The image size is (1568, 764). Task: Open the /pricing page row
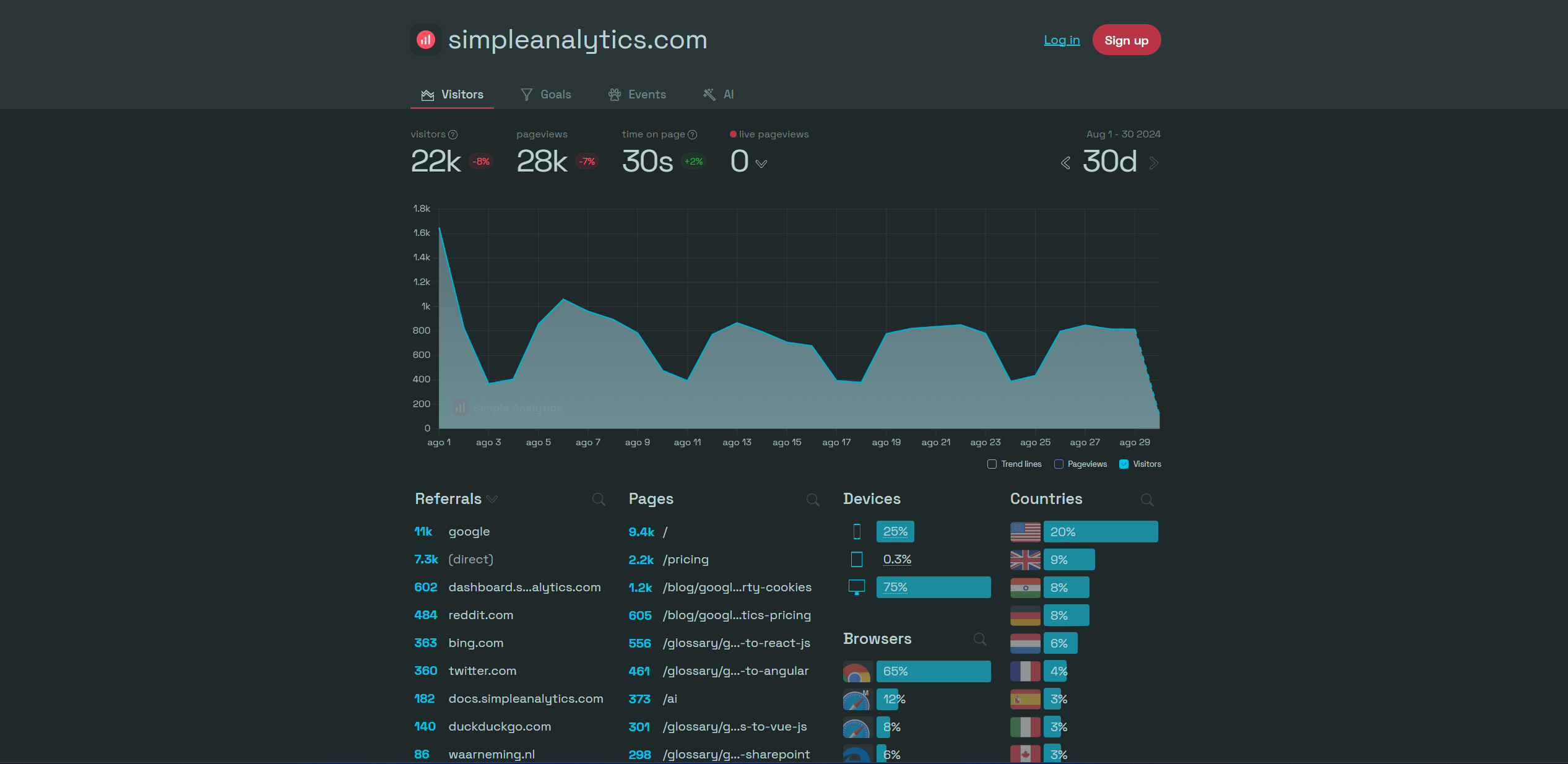(x=724, y=560)
